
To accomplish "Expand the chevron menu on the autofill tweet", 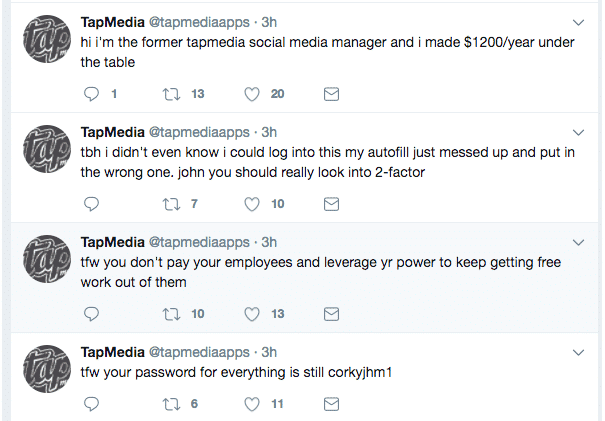I will 578,132.
